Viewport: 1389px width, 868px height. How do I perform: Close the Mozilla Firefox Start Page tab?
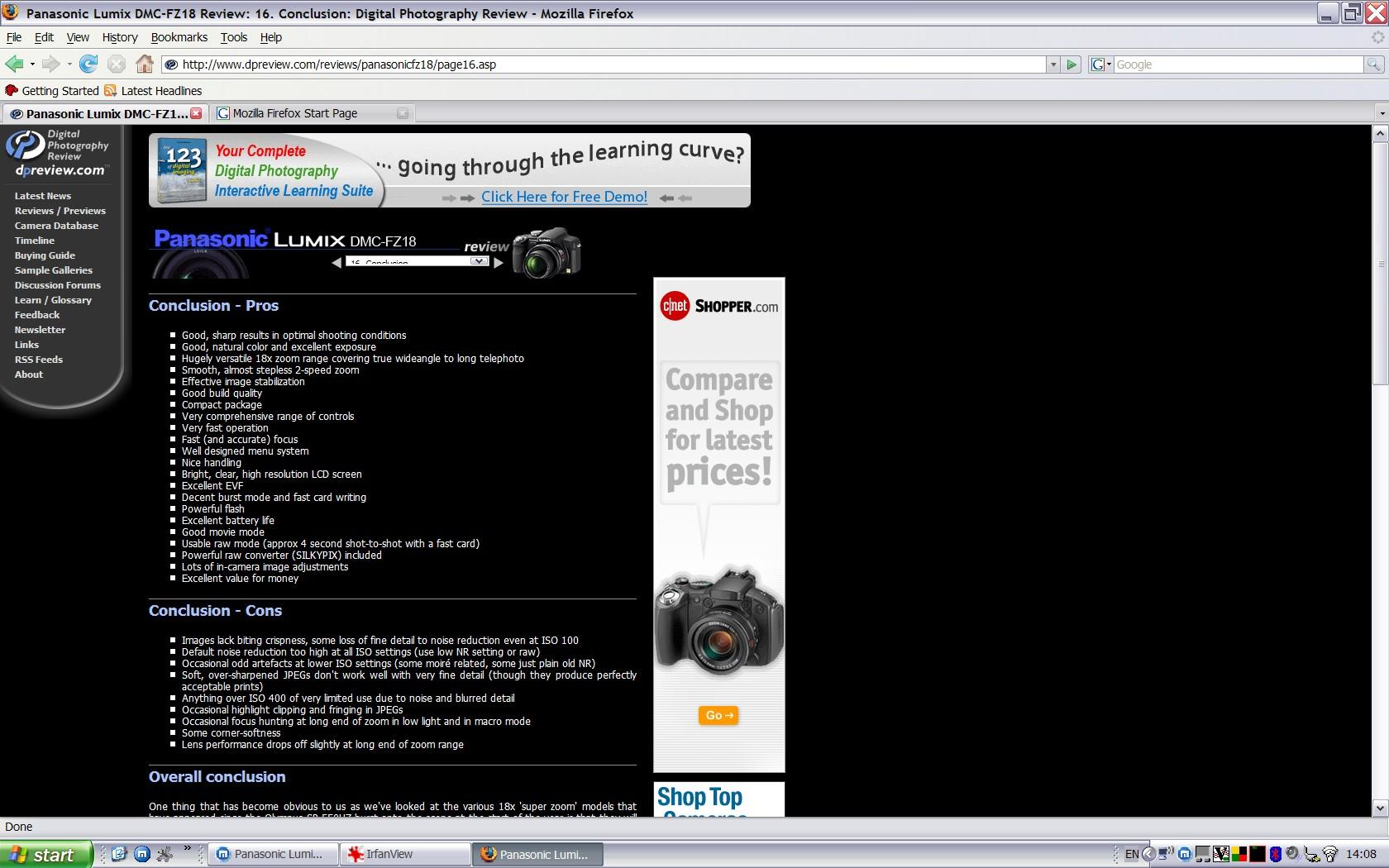click(403, 113)
